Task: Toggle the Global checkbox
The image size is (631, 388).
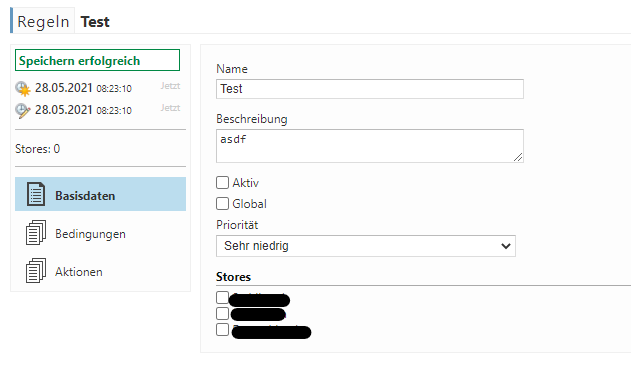Action: [223, 204]
